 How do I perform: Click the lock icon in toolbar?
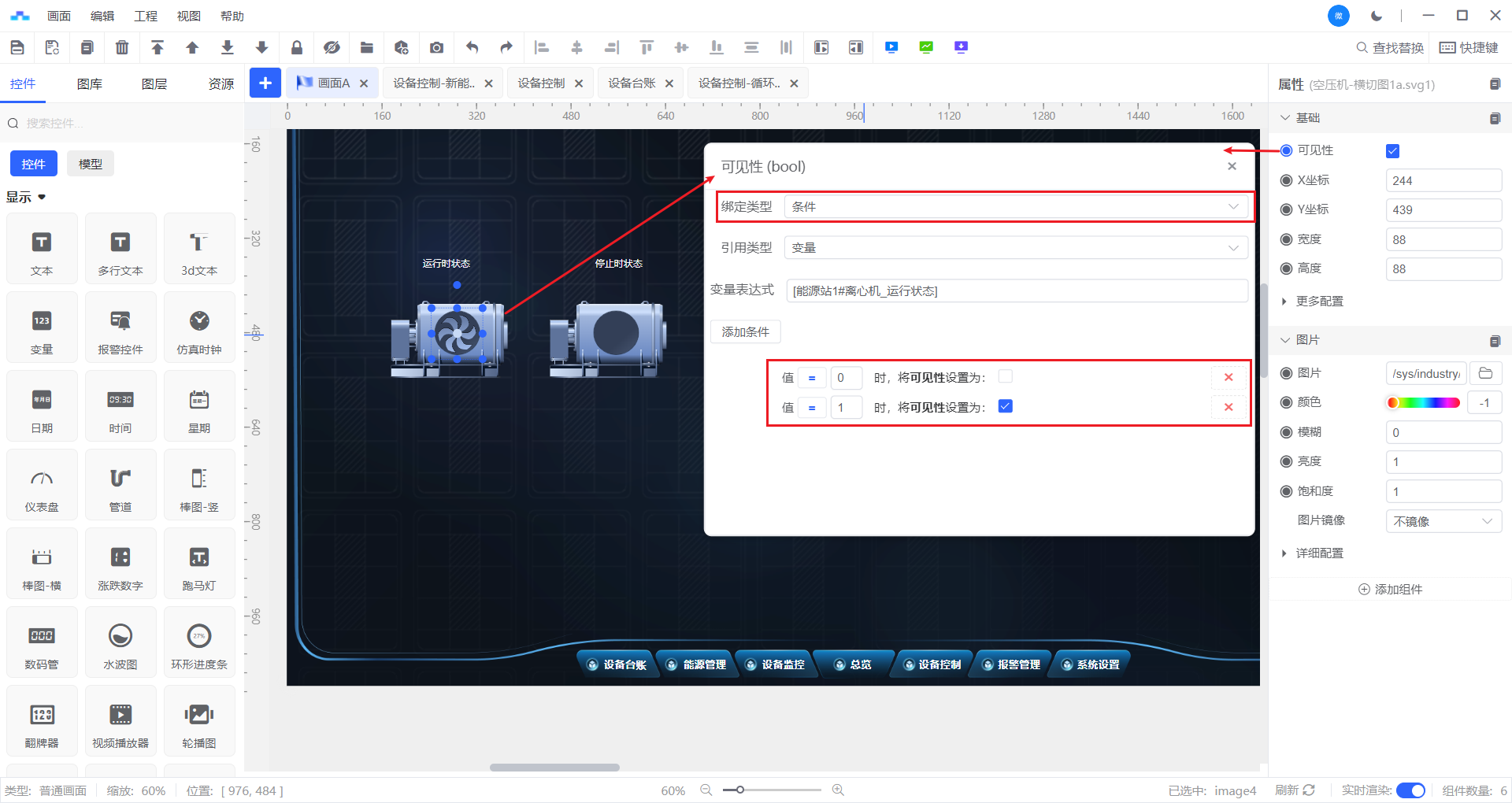point(297,47)
